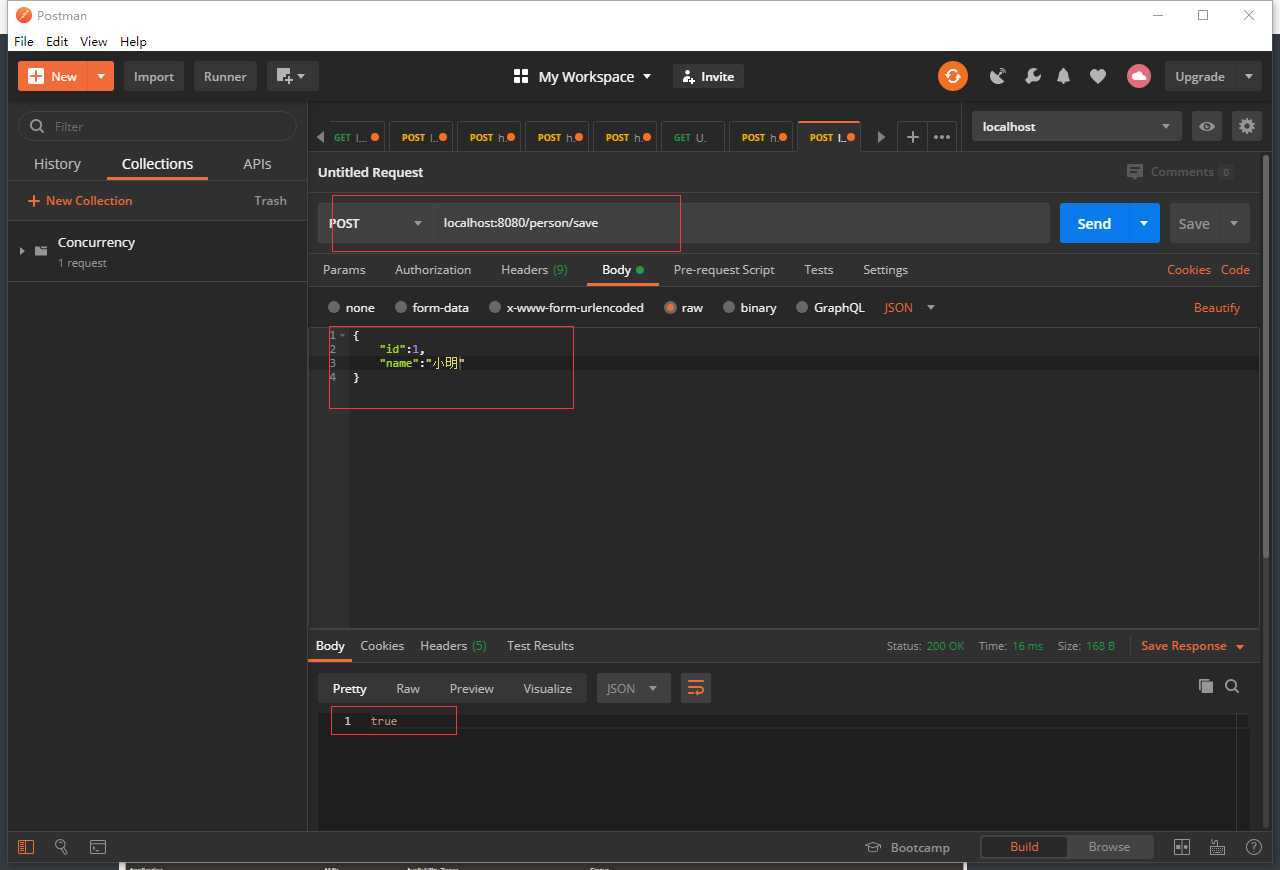Image resolution: width=1280 pixels, height=870 pixels.
Task: Open keyboard shortcuts icon
Action: click(x=1217, y=846)
